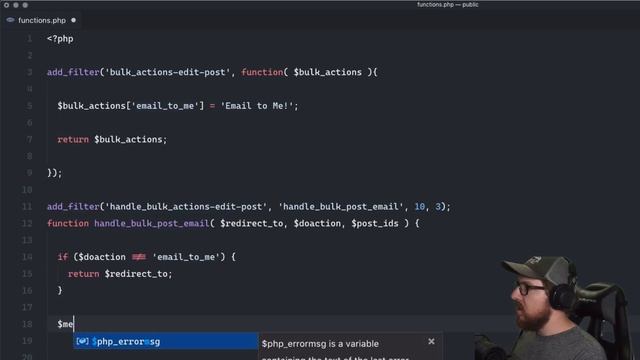Viewport: 640px width, 360px height.
Task: Click the 'handle_bulk_actions-edit-post' string
Action: click(x=186, y=207)
